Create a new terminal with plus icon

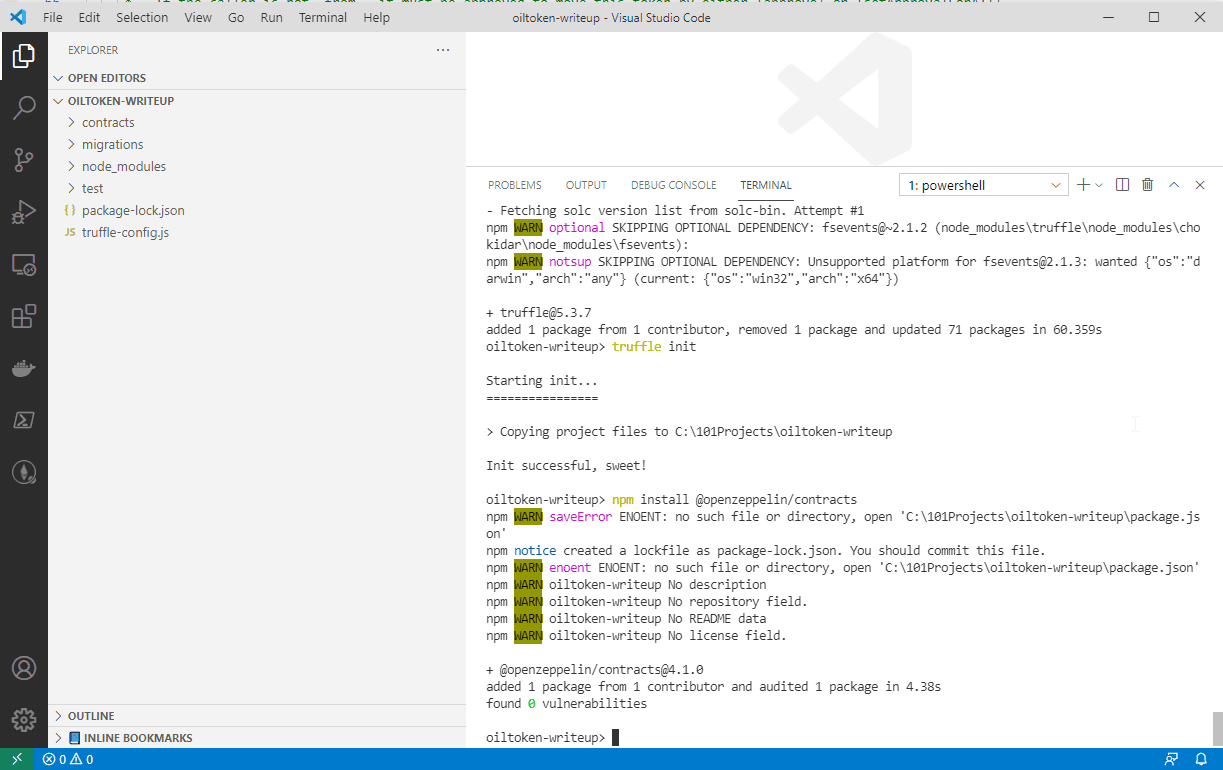(x=1083, y=185)
